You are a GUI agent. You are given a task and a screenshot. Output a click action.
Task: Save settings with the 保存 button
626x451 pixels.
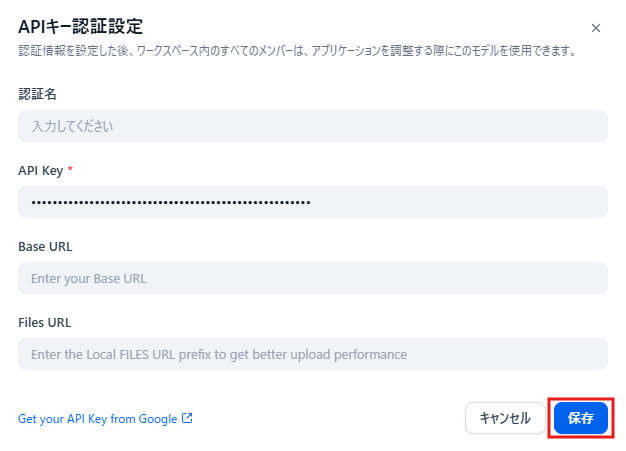pyautogui.click(x=580, y=418)
